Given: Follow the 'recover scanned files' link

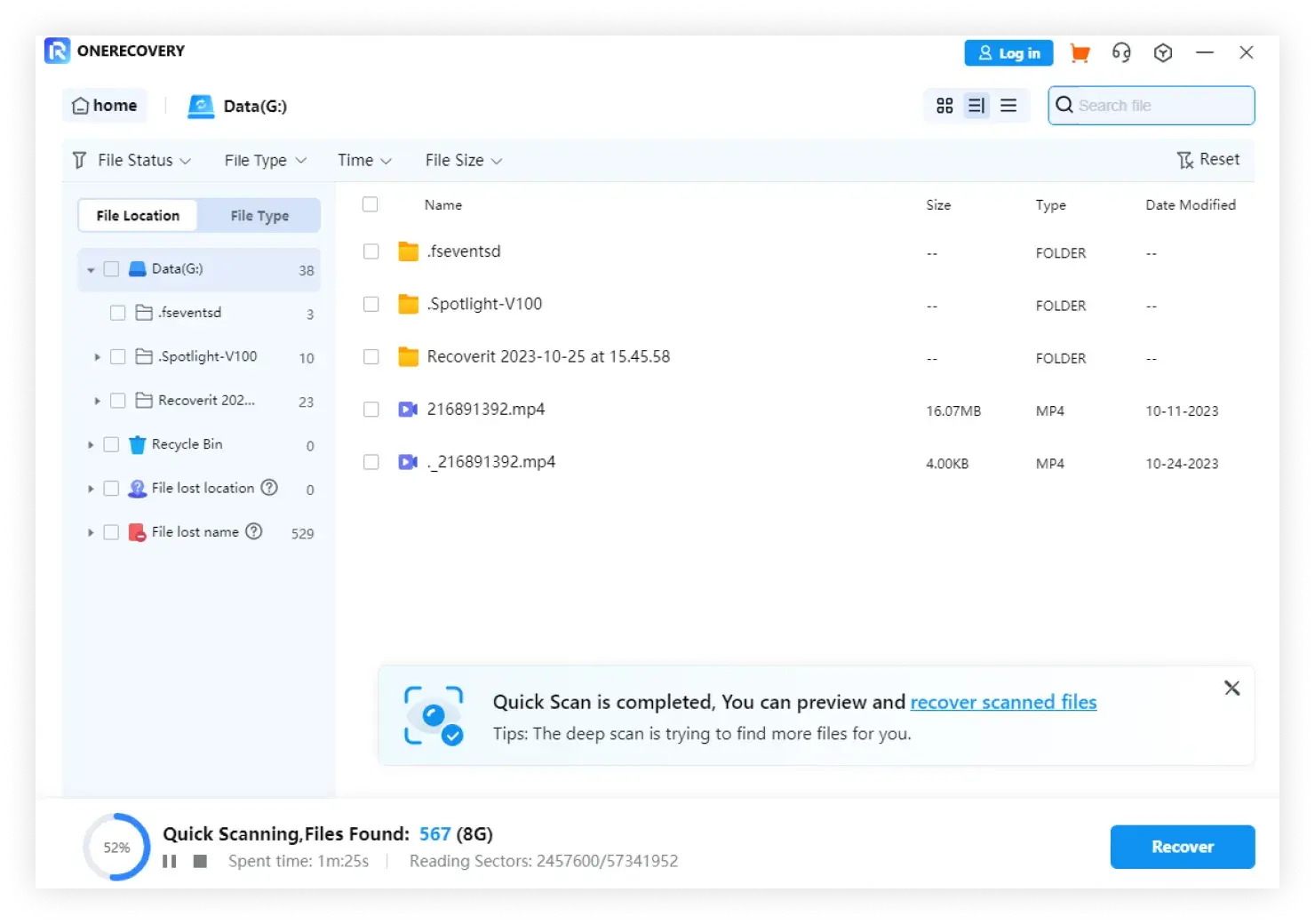Looking at the screenshot, I should (x=1003, y=702).
